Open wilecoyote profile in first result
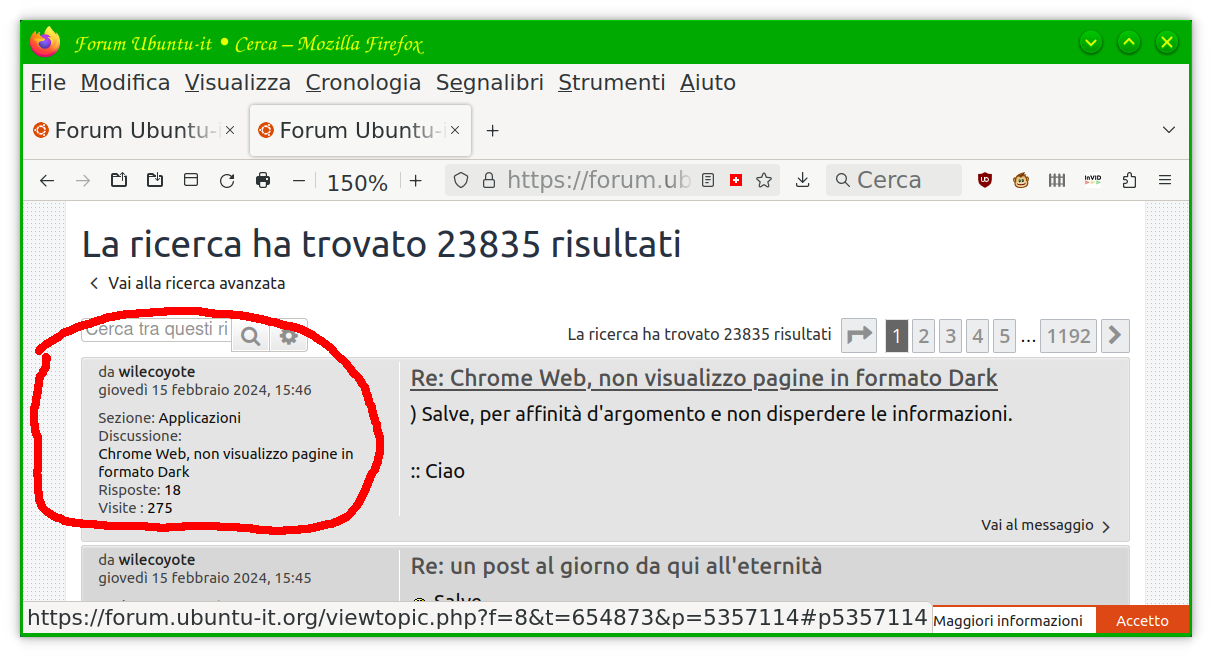1212x657 pixels. (157, 372)
